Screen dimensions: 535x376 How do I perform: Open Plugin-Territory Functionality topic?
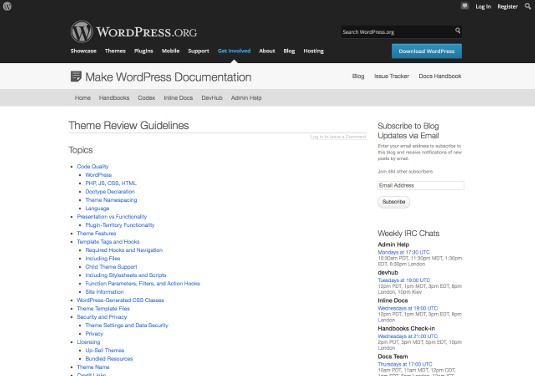tap(120, 225)
